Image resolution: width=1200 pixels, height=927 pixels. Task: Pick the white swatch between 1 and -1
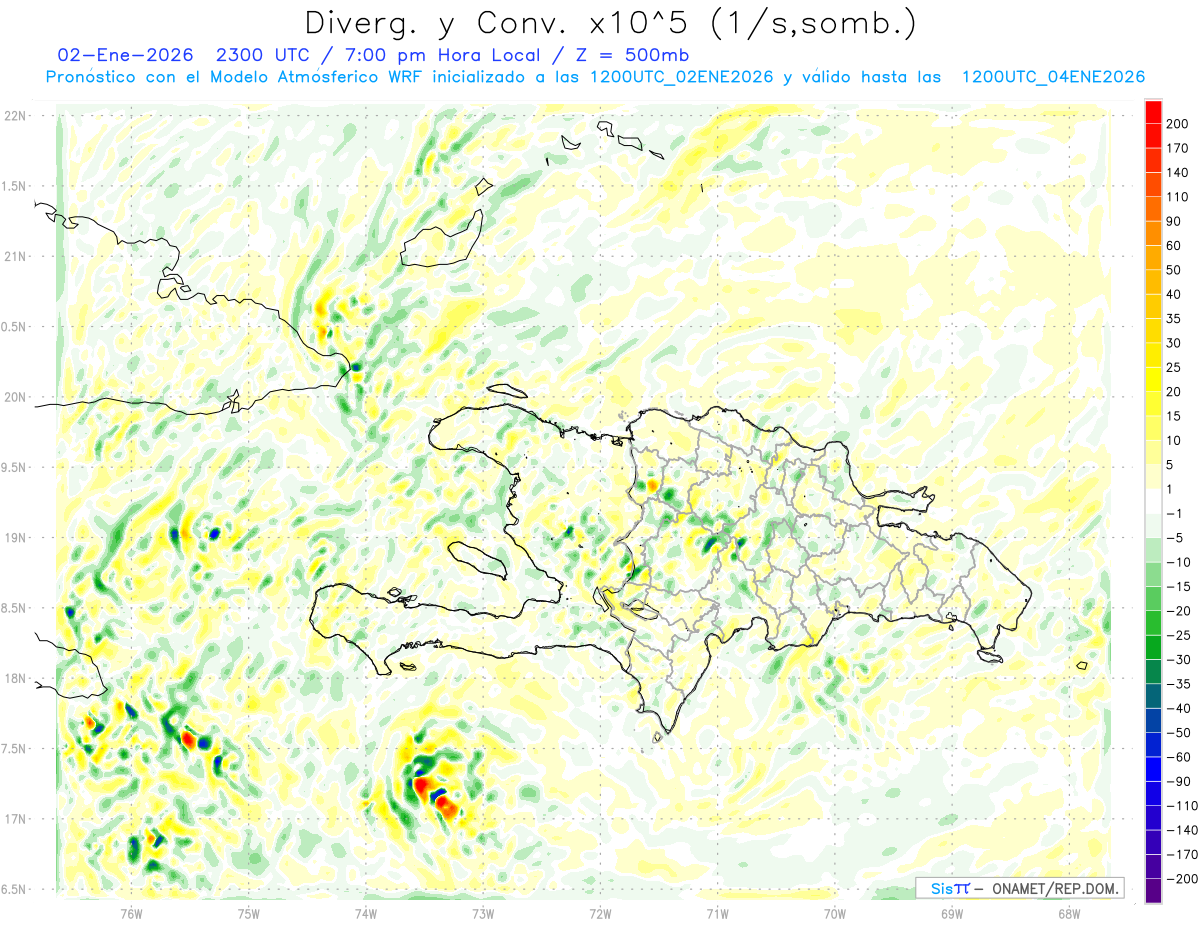1153,501
